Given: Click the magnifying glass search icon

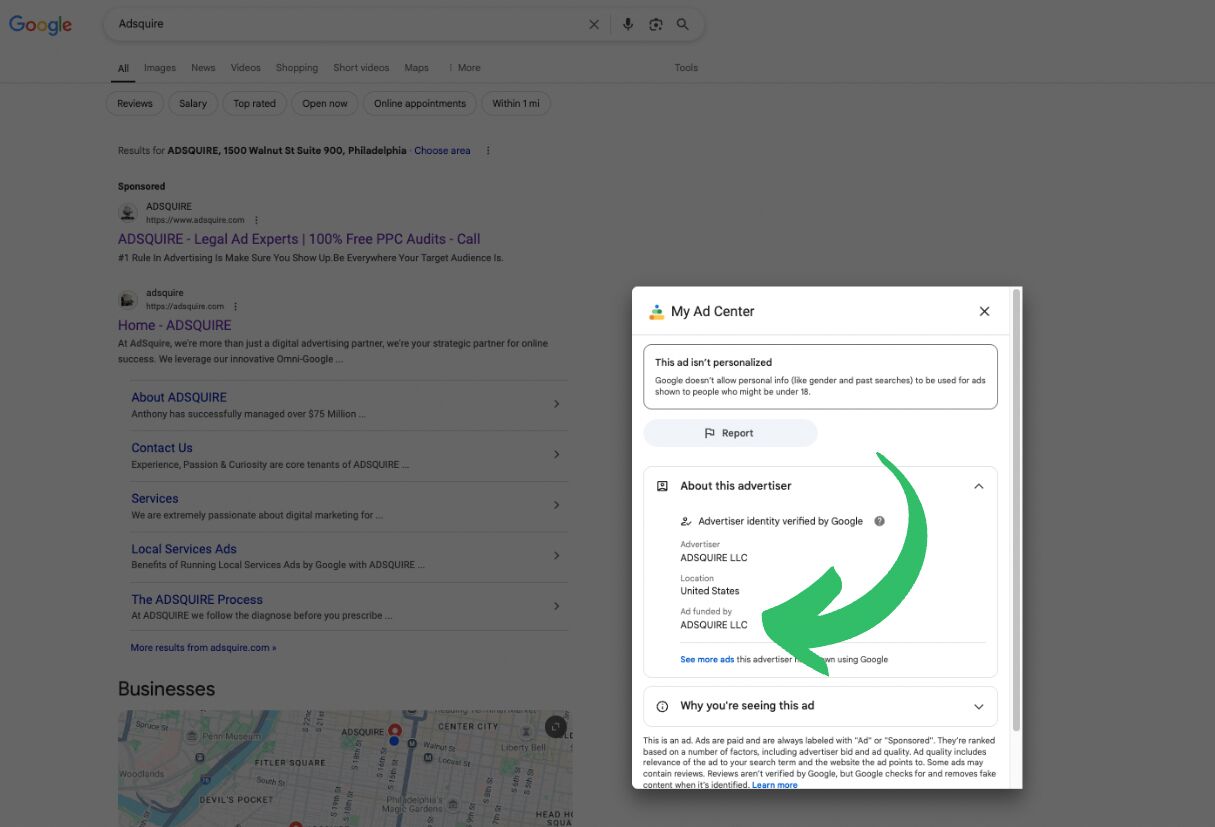Looking at the screenshot, I should (684, 24).
